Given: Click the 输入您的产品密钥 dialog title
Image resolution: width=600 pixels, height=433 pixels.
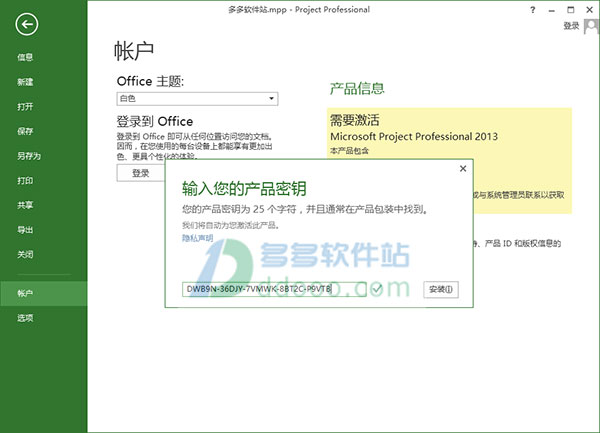Looking at the screenshot, I should pyautogui.click(x=244, y=189).
